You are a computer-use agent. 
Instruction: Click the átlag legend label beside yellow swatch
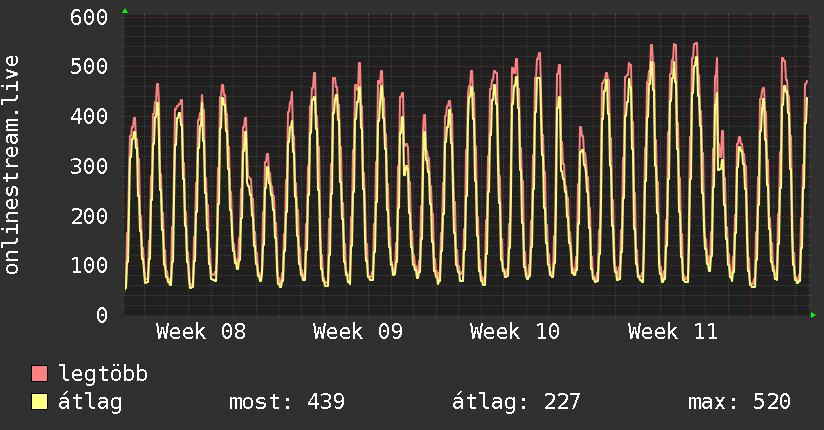point(90,402)
